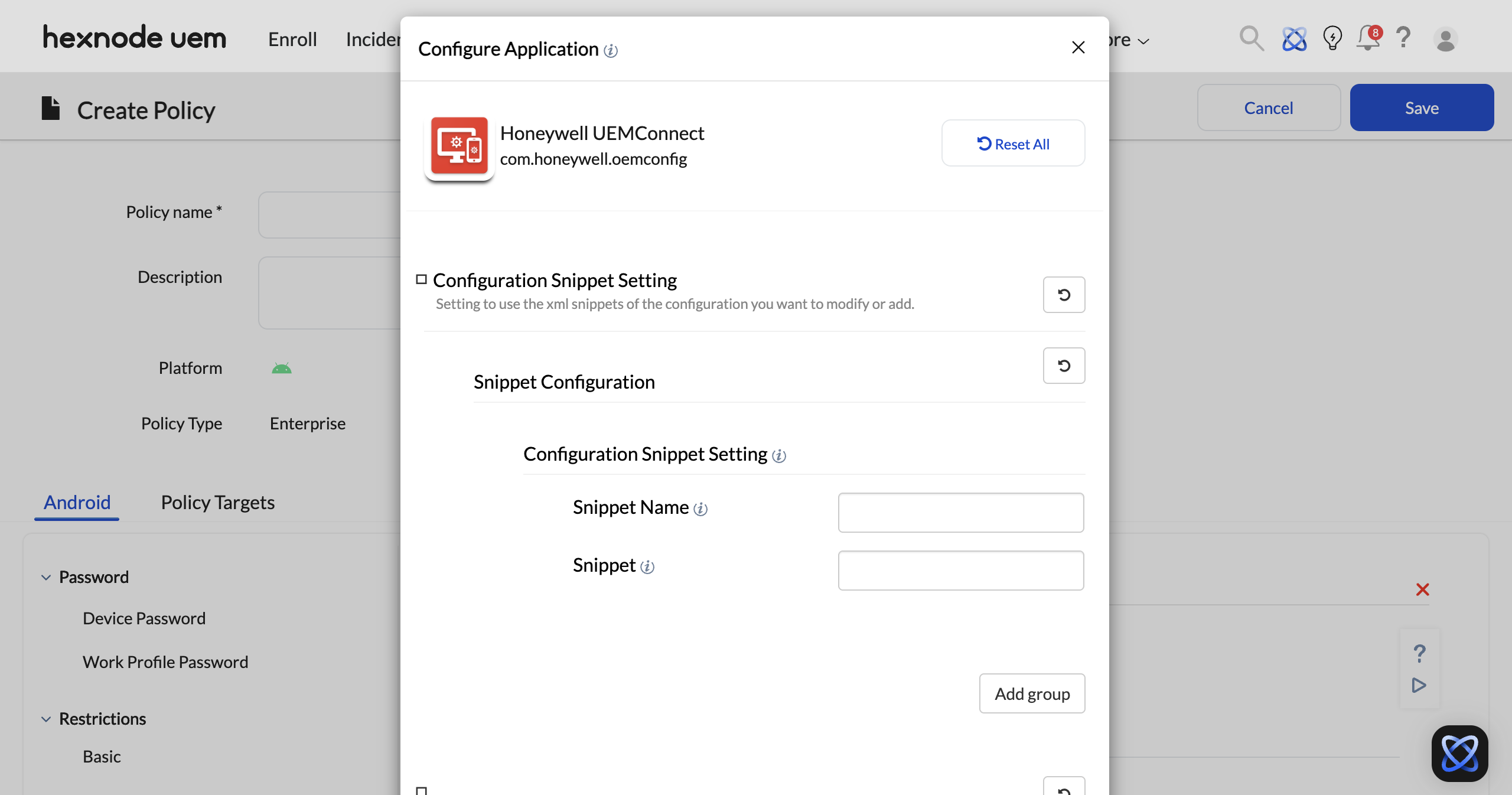The image size is (1512, 795).
Task: Click the notifications bell icon
Action: click(1367, 39)
